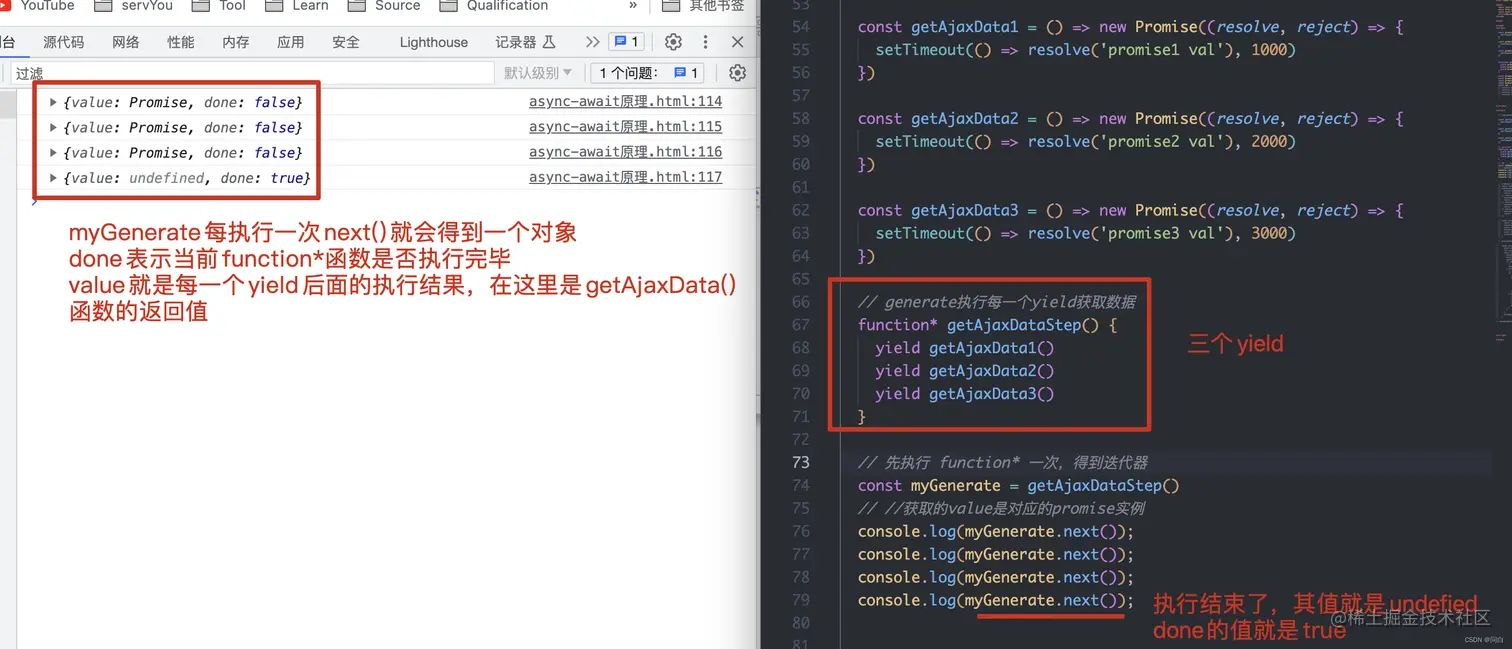Open the Source bookmark folder
This screenshot has height=649, width=1512.
click(x=384, y=6)
